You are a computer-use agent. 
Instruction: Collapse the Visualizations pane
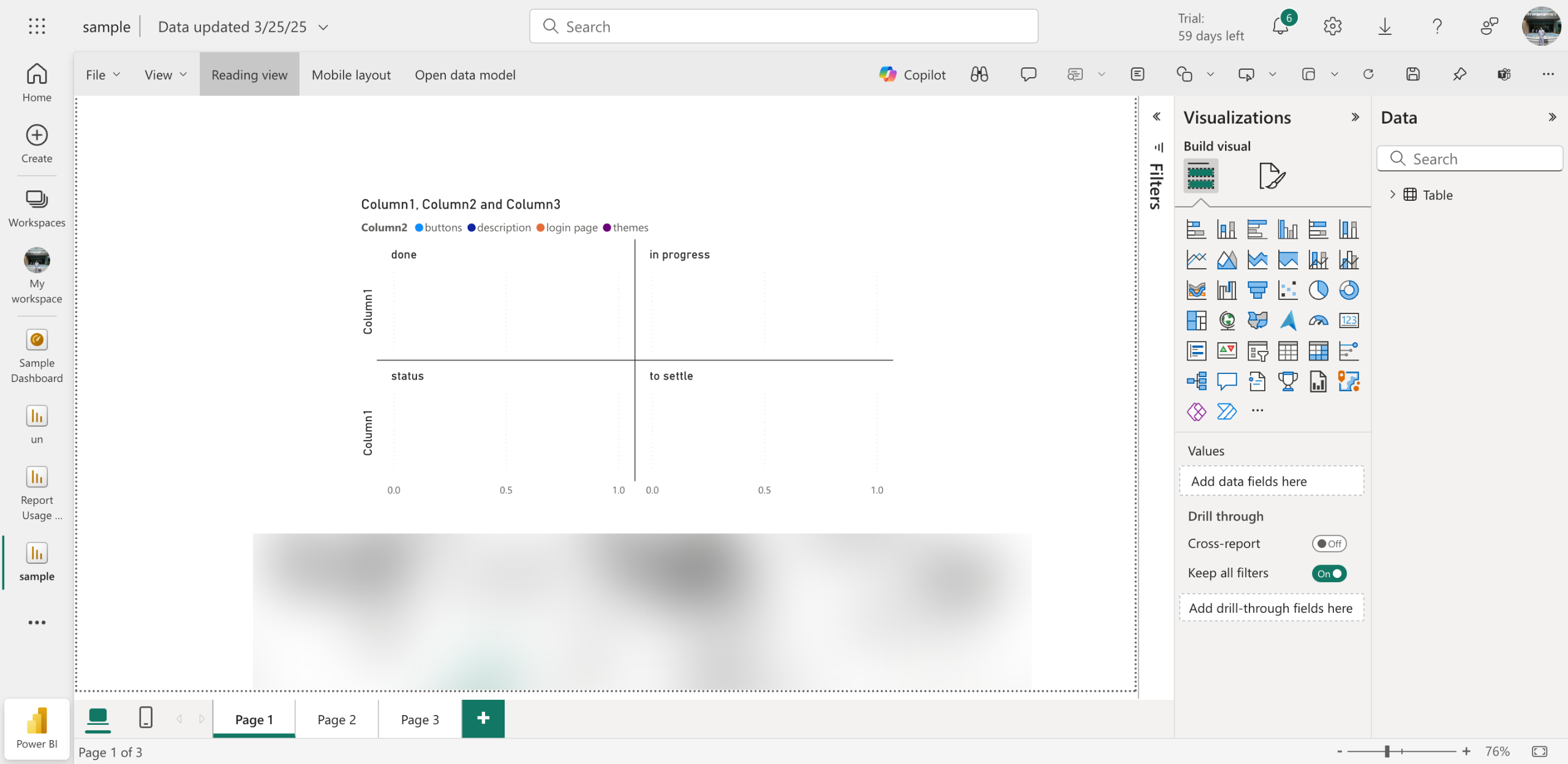tap(1355, 117)
